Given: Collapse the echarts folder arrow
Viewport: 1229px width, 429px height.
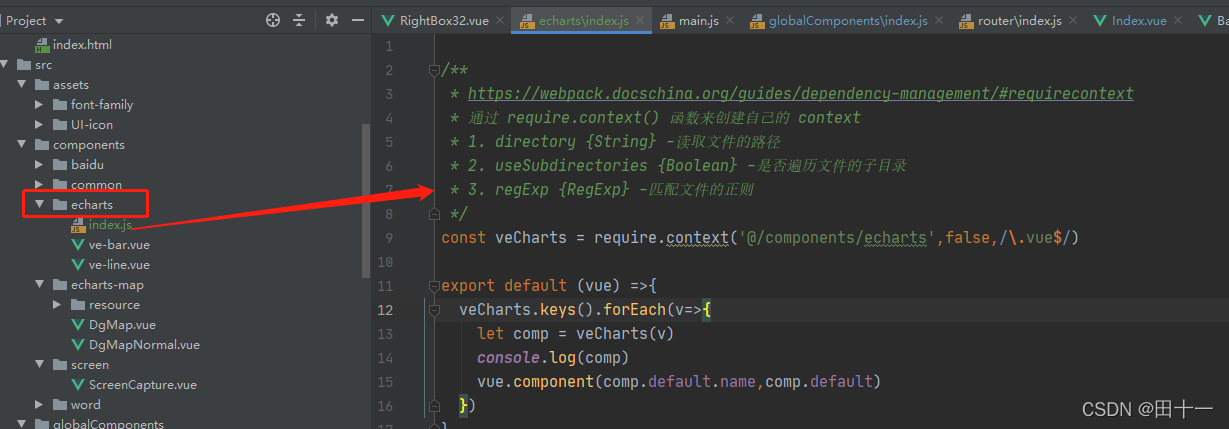Looking at the screenshot, I should coord(39,205).
